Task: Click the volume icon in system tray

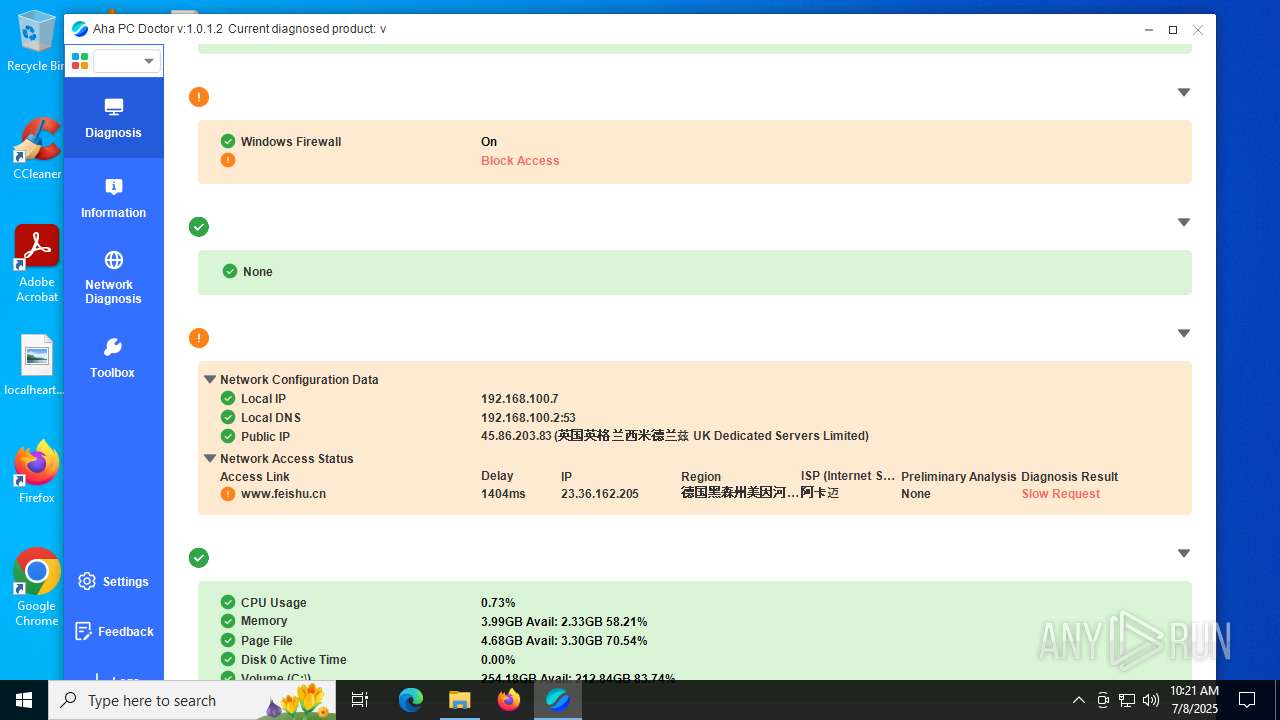Action: tap(1150, 700)
